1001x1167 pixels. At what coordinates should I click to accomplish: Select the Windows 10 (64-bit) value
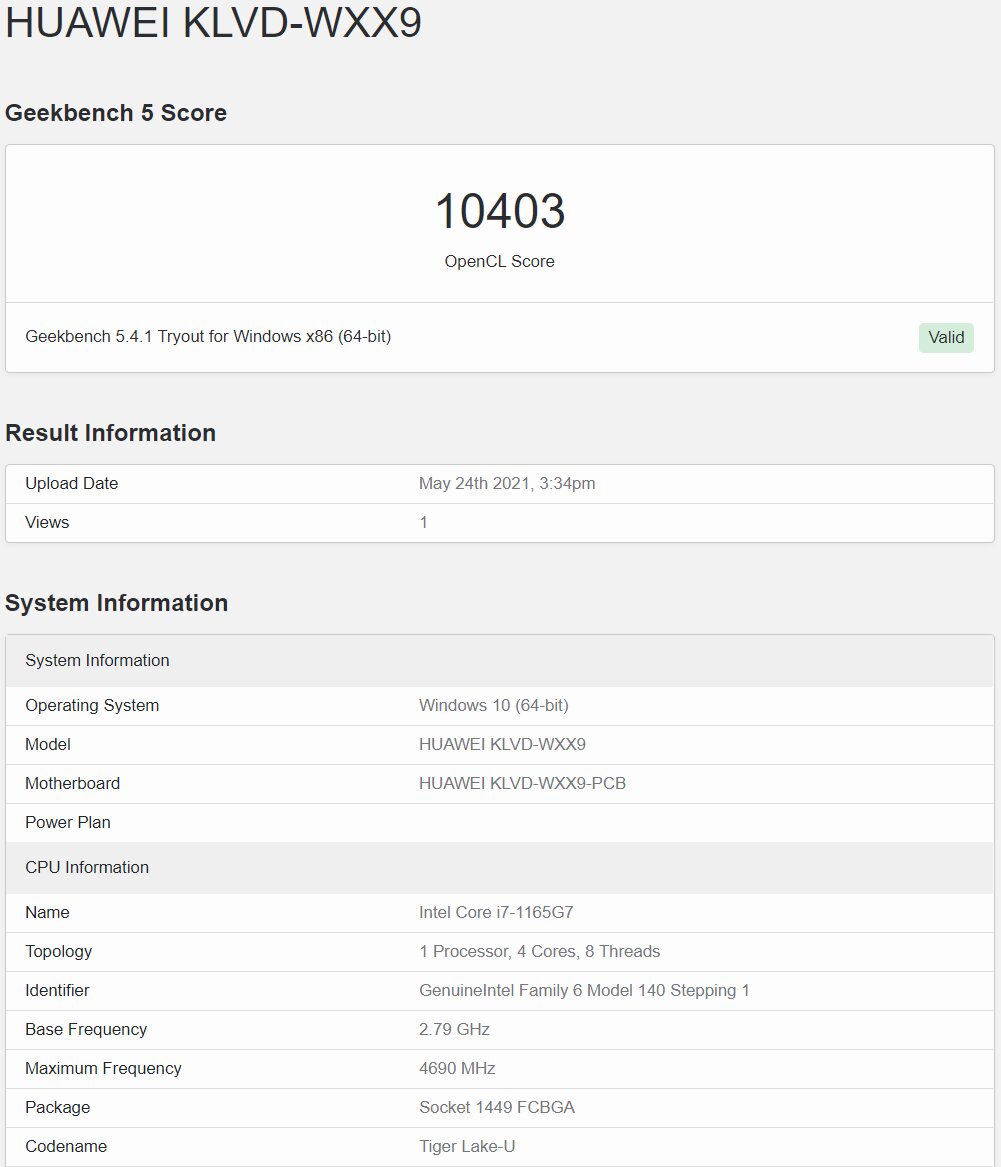[493, 706]
